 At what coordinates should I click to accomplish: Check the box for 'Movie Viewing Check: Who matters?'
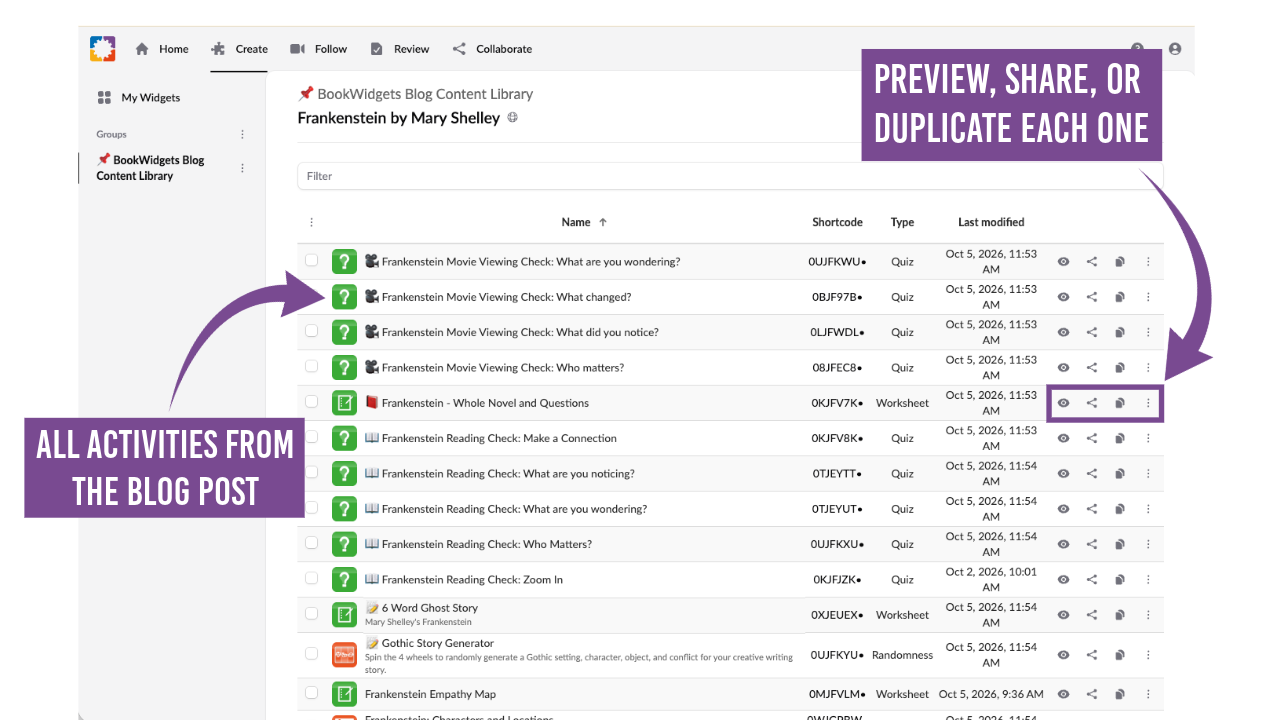312,366
